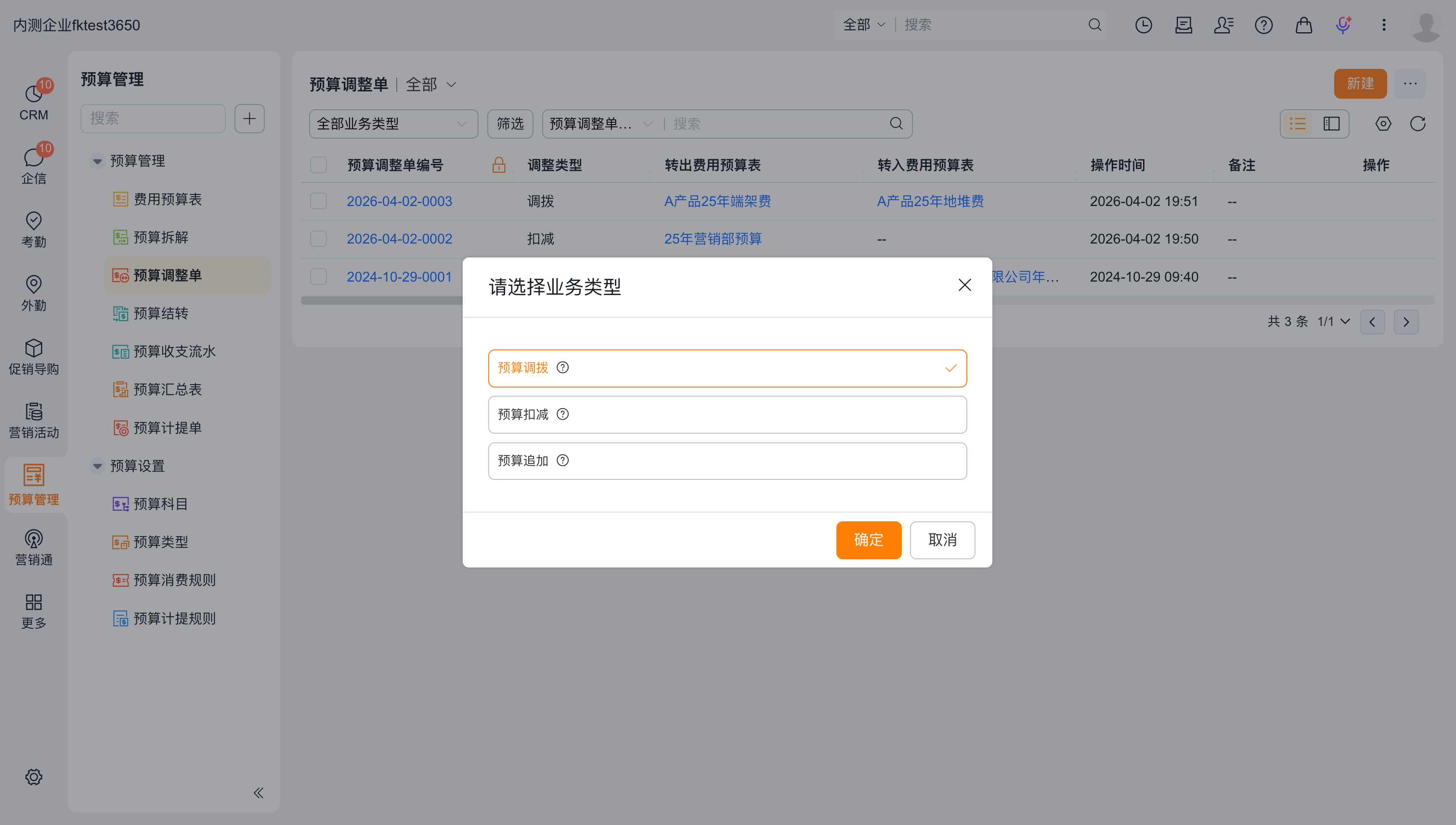1456x825 pixels.
Task: Select the 预算调拨 business type option
Action: 727,368
